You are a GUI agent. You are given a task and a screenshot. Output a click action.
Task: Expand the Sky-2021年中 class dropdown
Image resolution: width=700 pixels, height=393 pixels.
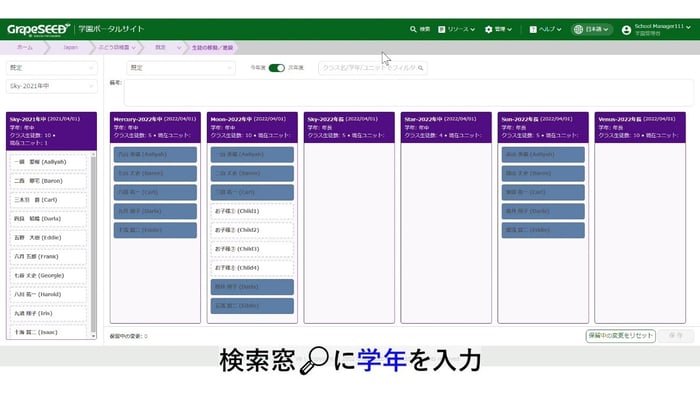click(51, 86)
